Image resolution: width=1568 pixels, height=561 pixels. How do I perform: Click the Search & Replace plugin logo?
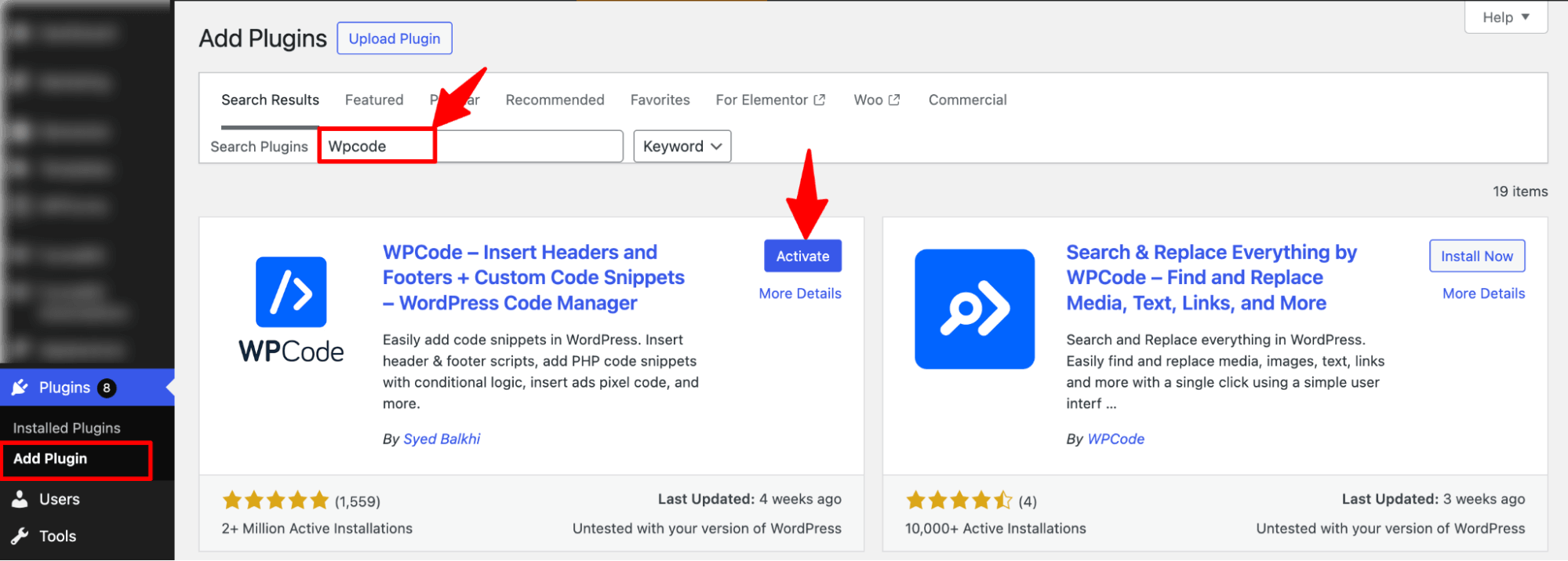(x=974, y=308)
